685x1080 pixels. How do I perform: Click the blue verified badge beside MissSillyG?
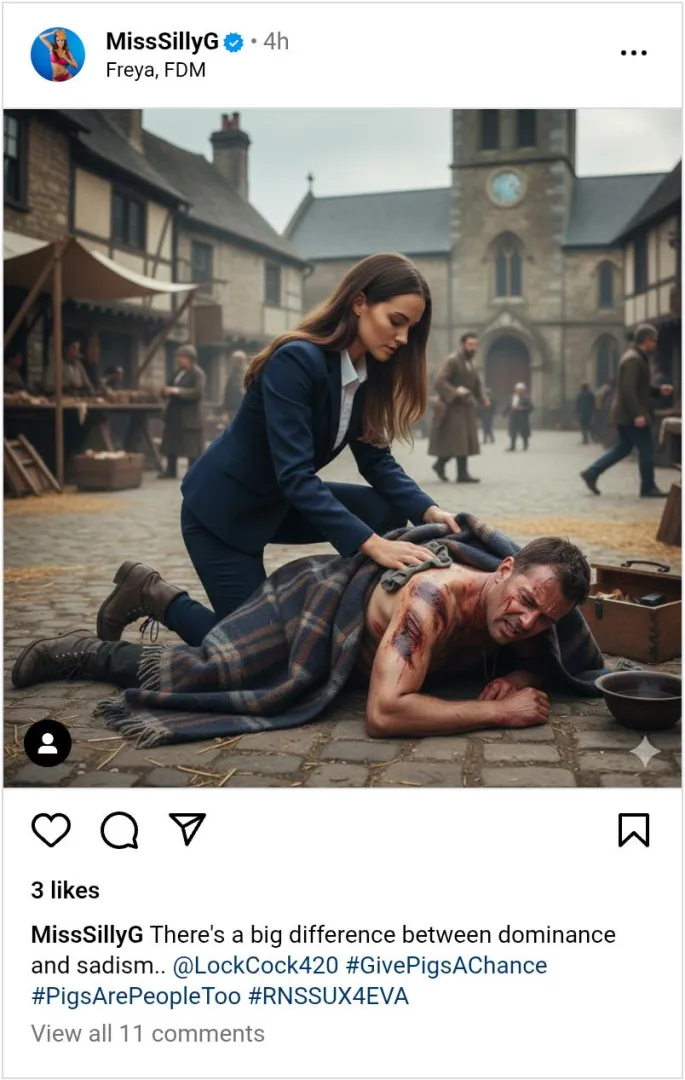coord(232,42)
